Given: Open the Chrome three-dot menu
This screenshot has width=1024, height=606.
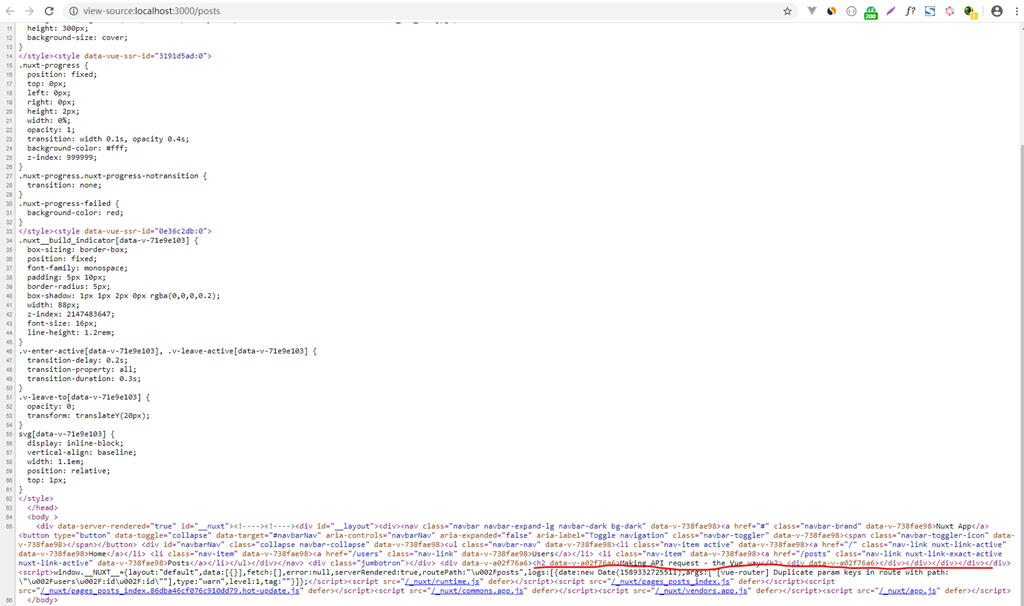Looking at the screenshot, I should [1016, 11].
